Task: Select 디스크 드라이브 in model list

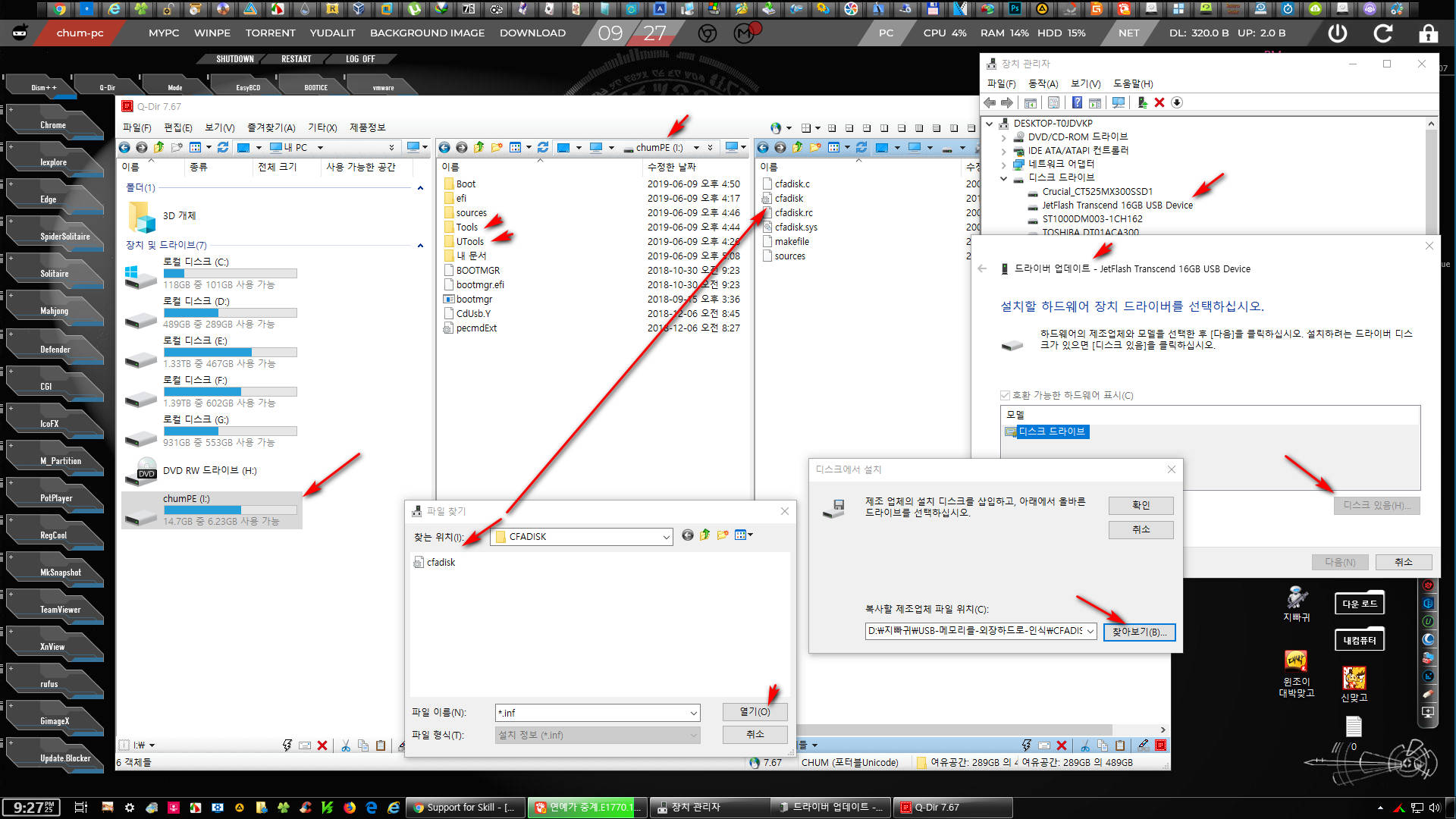Action: coord(1046,431)
